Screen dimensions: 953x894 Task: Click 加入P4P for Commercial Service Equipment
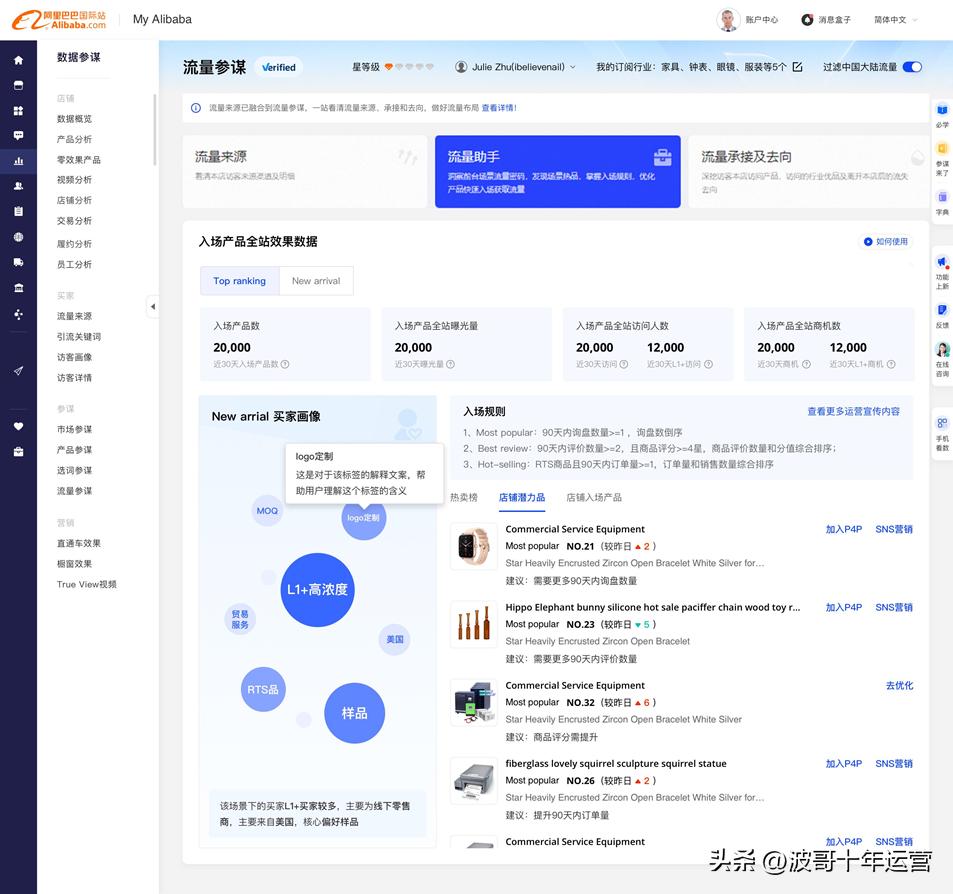(x=843, y=529)
